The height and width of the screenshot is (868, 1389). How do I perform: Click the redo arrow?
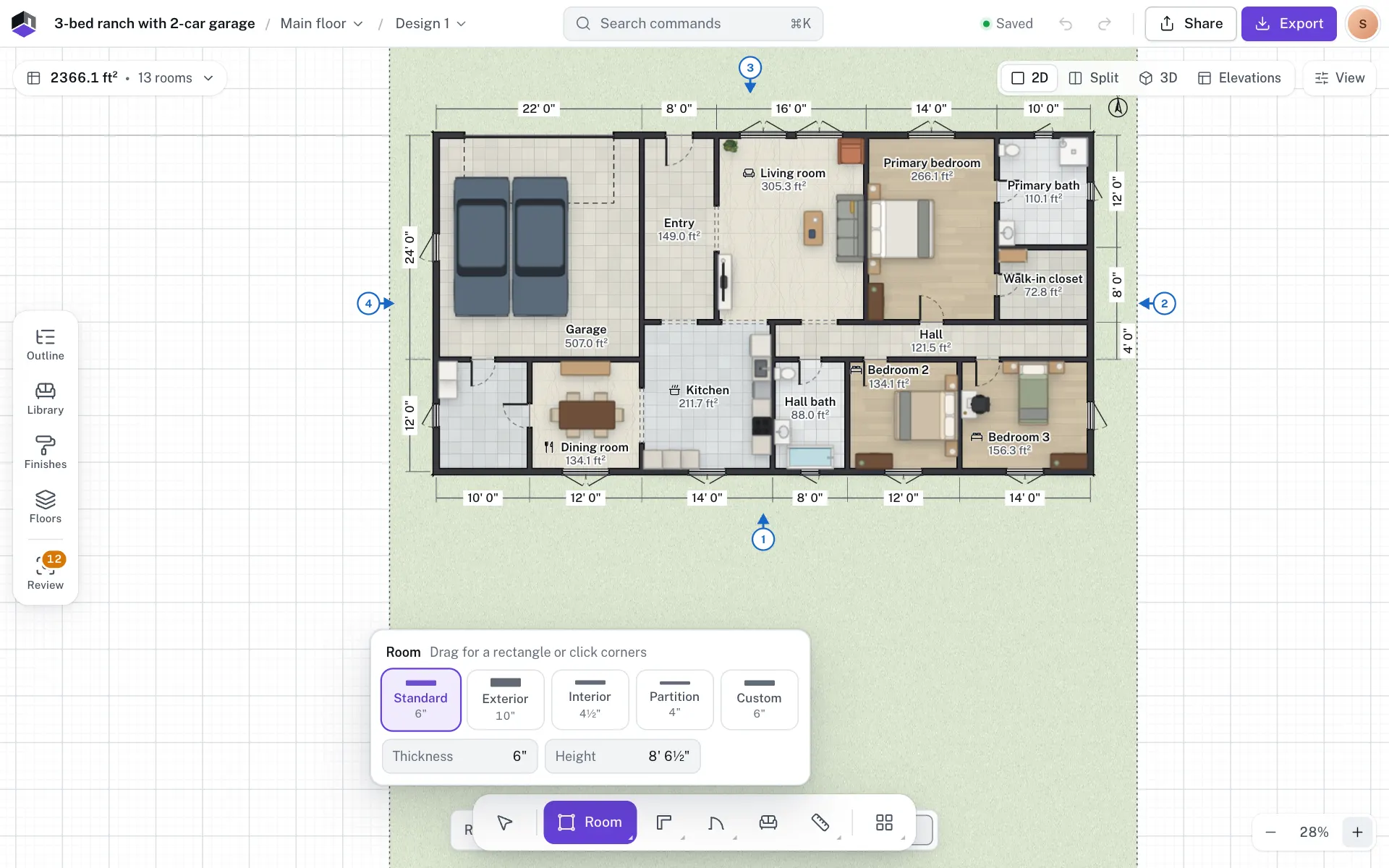(x=1105, y=24)
